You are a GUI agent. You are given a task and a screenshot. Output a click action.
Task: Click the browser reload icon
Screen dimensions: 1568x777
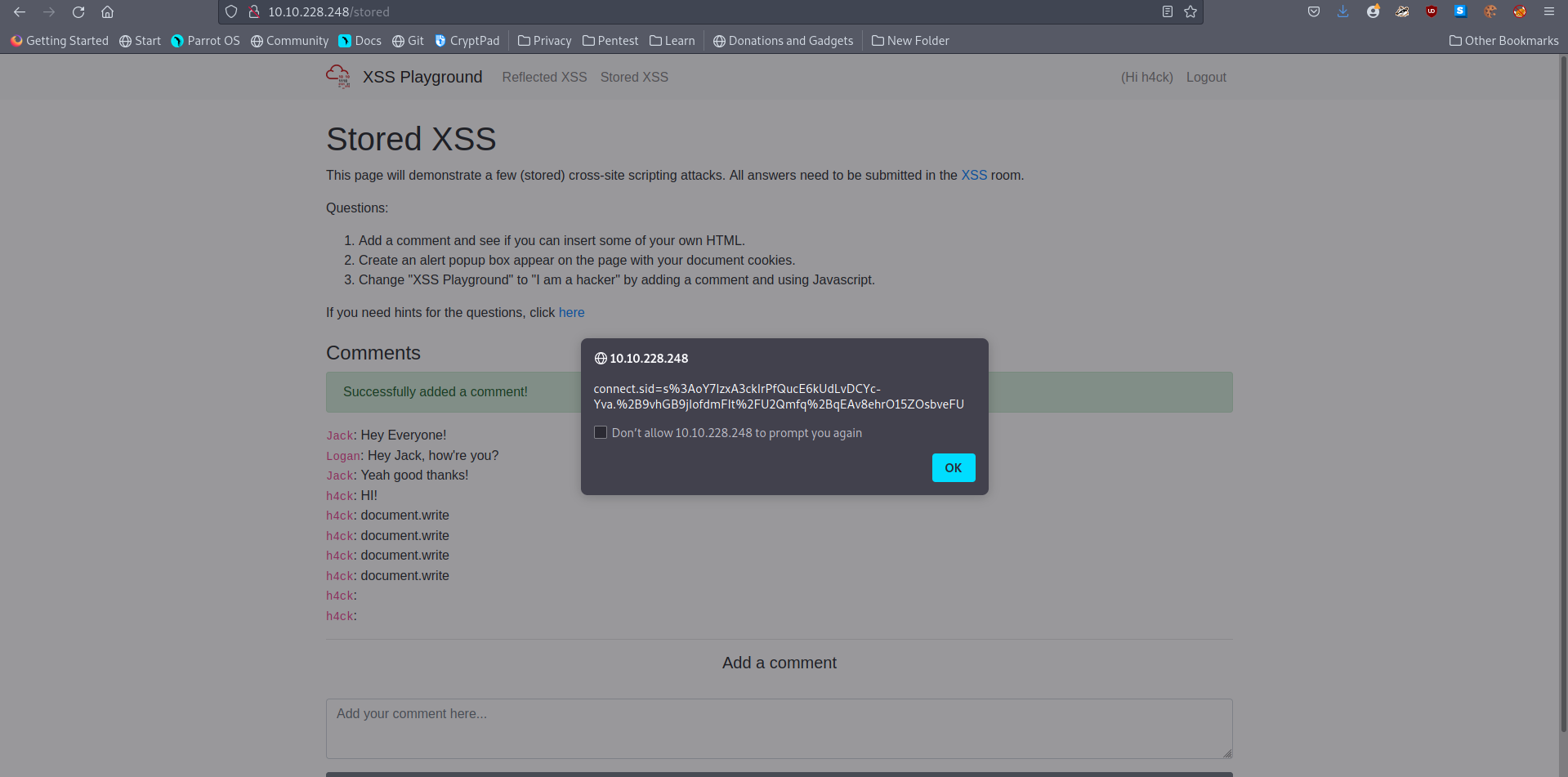[x=78, y=12]
